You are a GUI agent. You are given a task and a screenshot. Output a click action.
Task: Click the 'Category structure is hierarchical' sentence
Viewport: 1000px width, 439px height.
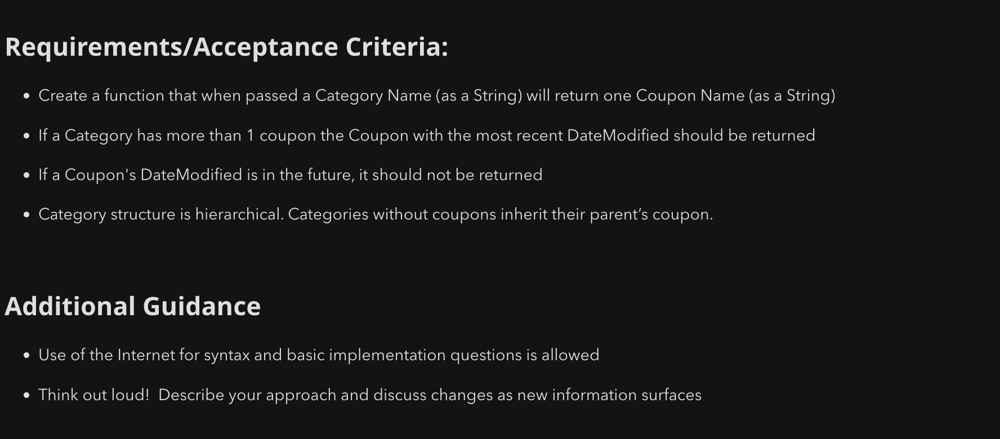pos(161,214)
